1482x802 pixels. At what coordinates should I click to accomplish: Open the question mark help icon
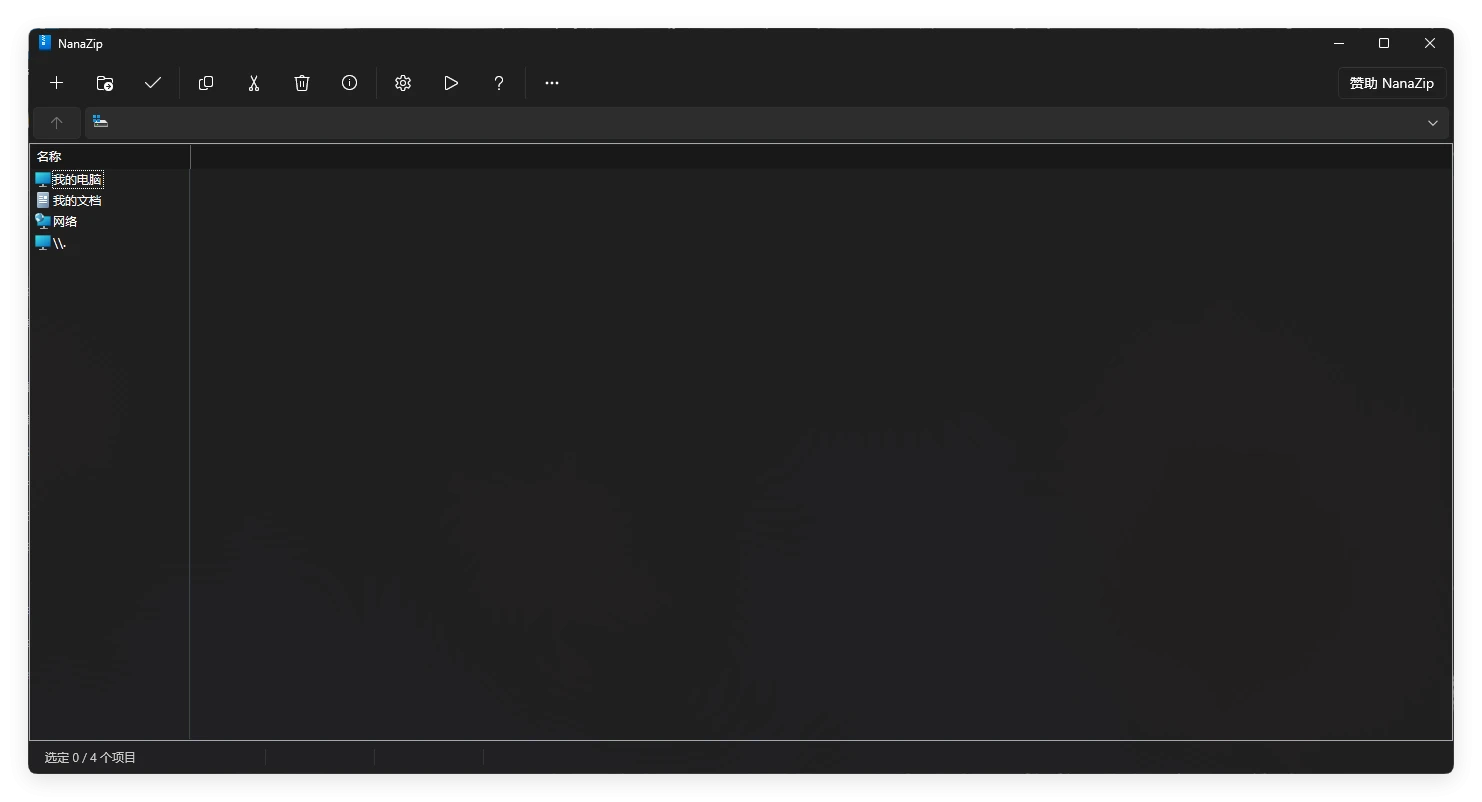click(x=499, y=83)
